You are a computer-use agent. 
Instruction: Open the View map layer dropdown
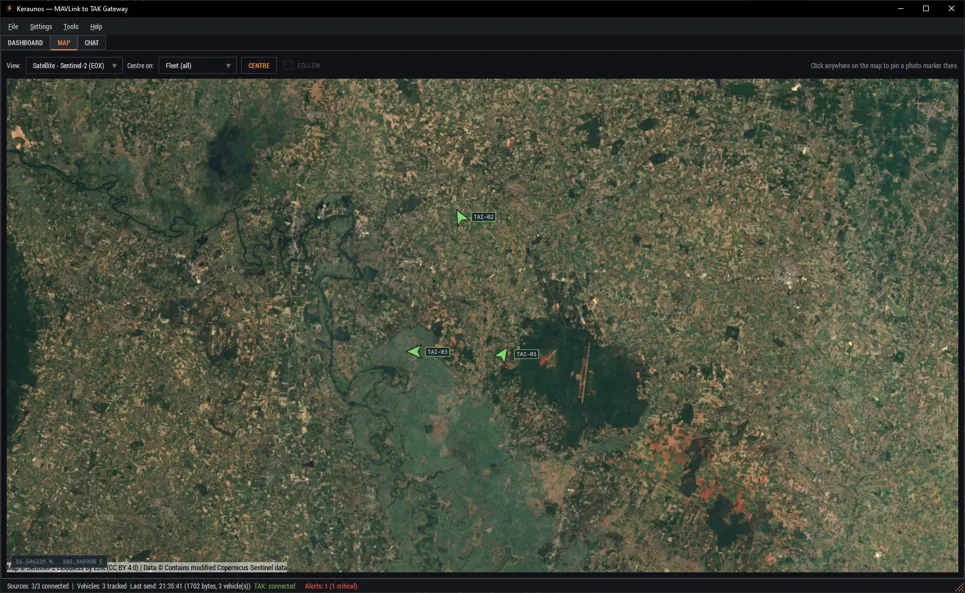74,65
